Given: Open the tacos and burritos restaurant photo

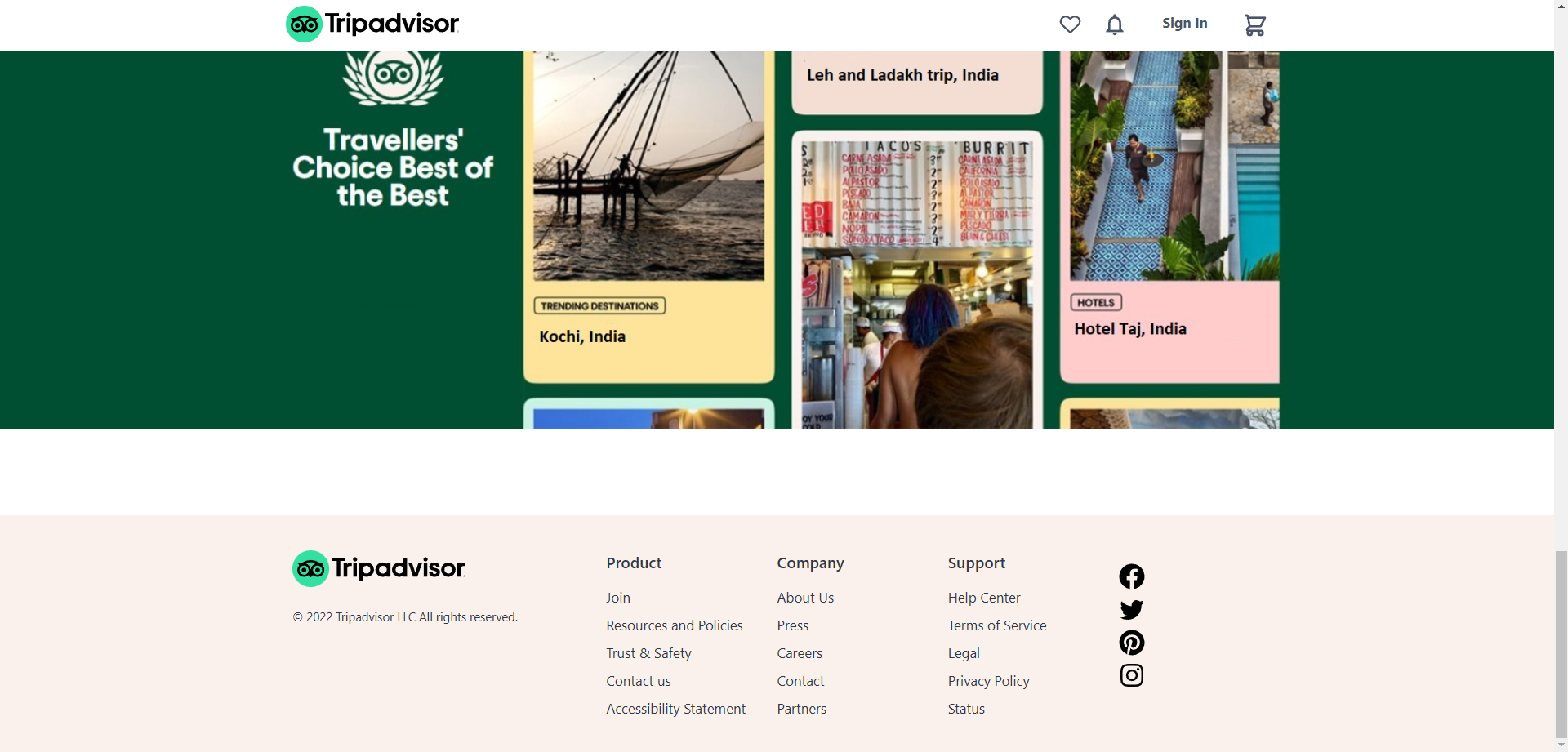Looking at the screenshot, I should 916,284.
